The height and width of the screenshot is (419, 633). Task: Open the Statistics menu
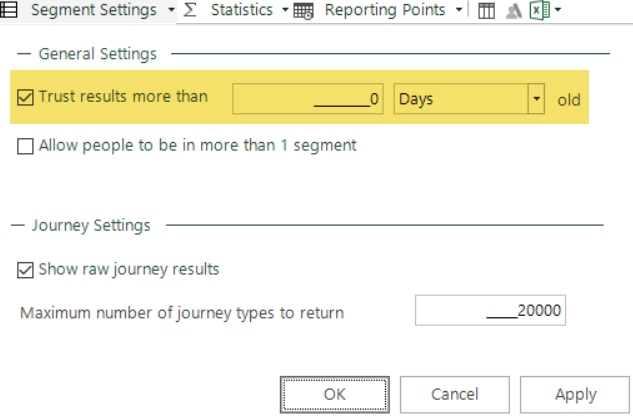click(242, 10)
